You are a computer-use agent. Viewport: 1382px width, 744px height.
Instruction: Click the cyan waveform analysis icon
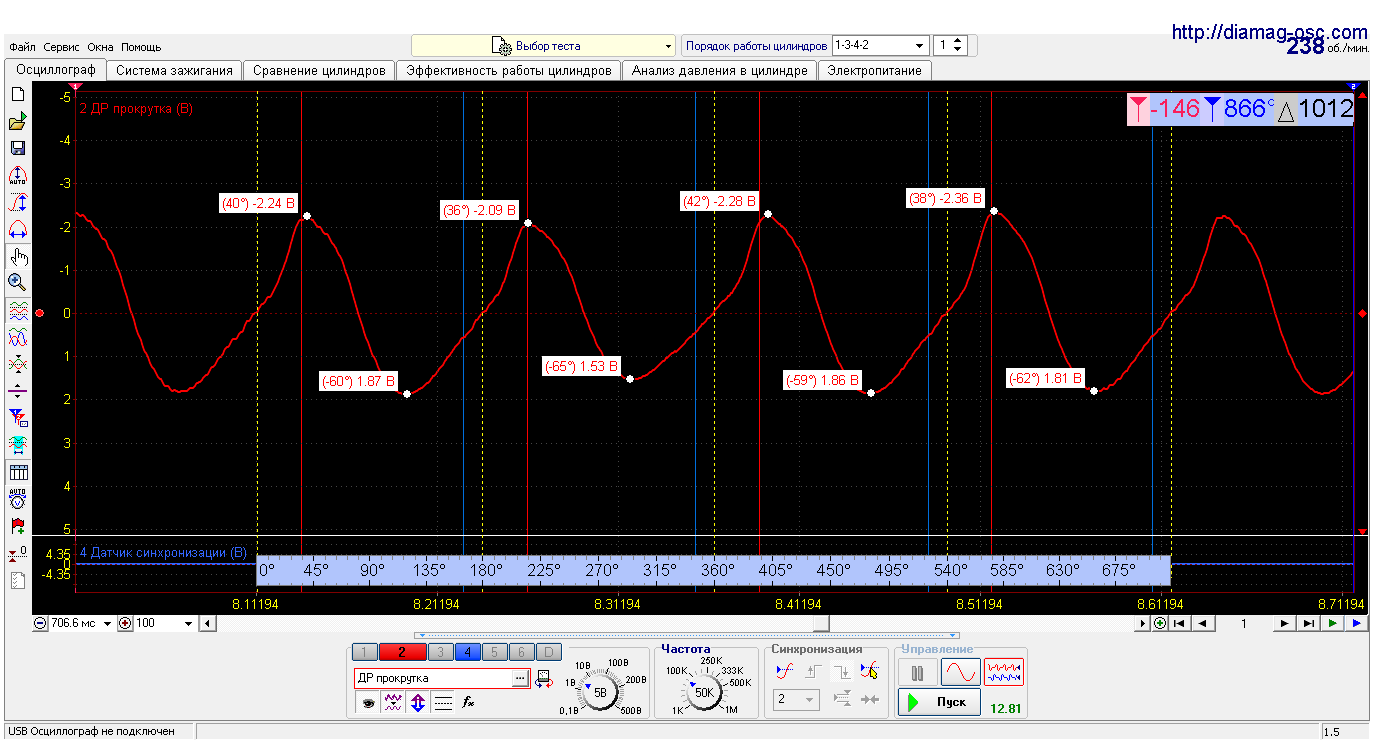[17, 443]
